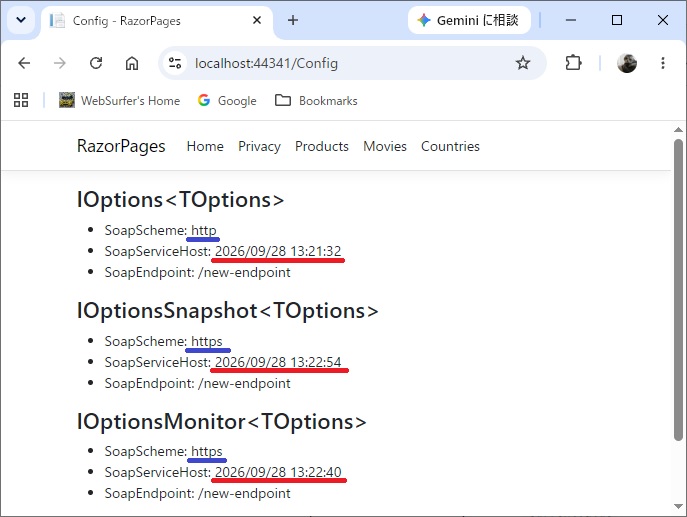Image resolution: width=687 pixels, height=517 pixels.
Task: Click SoapScheme https under IOptionsMonitor
Action: [x=163, y=451]
